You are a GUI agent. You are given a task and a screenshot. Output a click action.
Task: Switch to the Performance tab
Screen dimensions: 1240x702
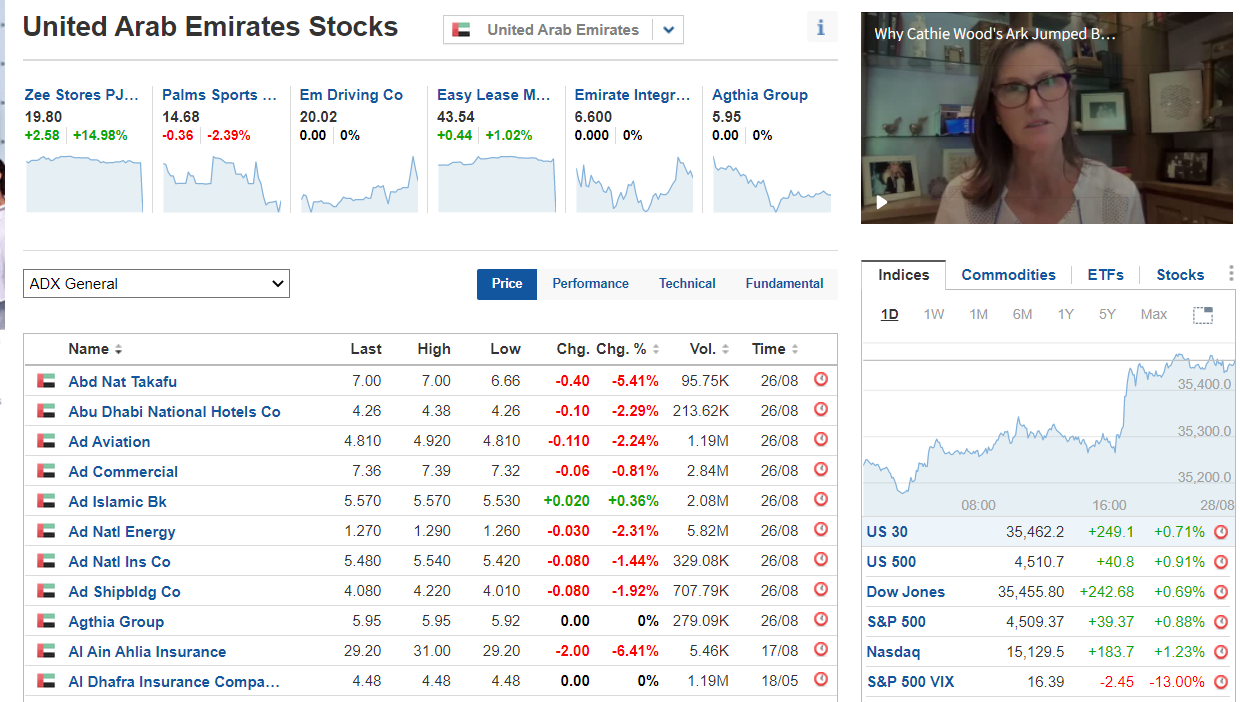[x=591, y=284]
